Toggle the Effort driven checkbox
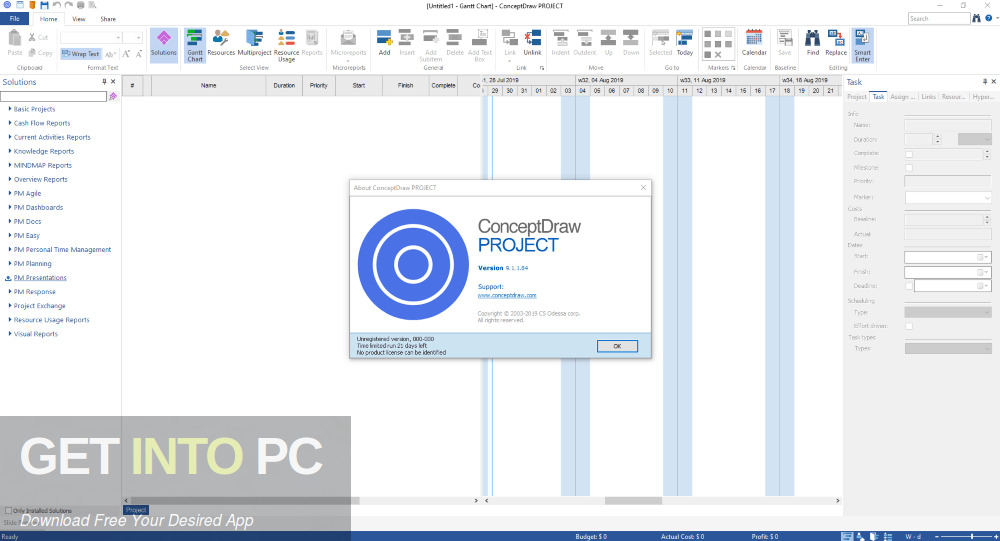The image size is (1000, 541). tap(909, 326)
